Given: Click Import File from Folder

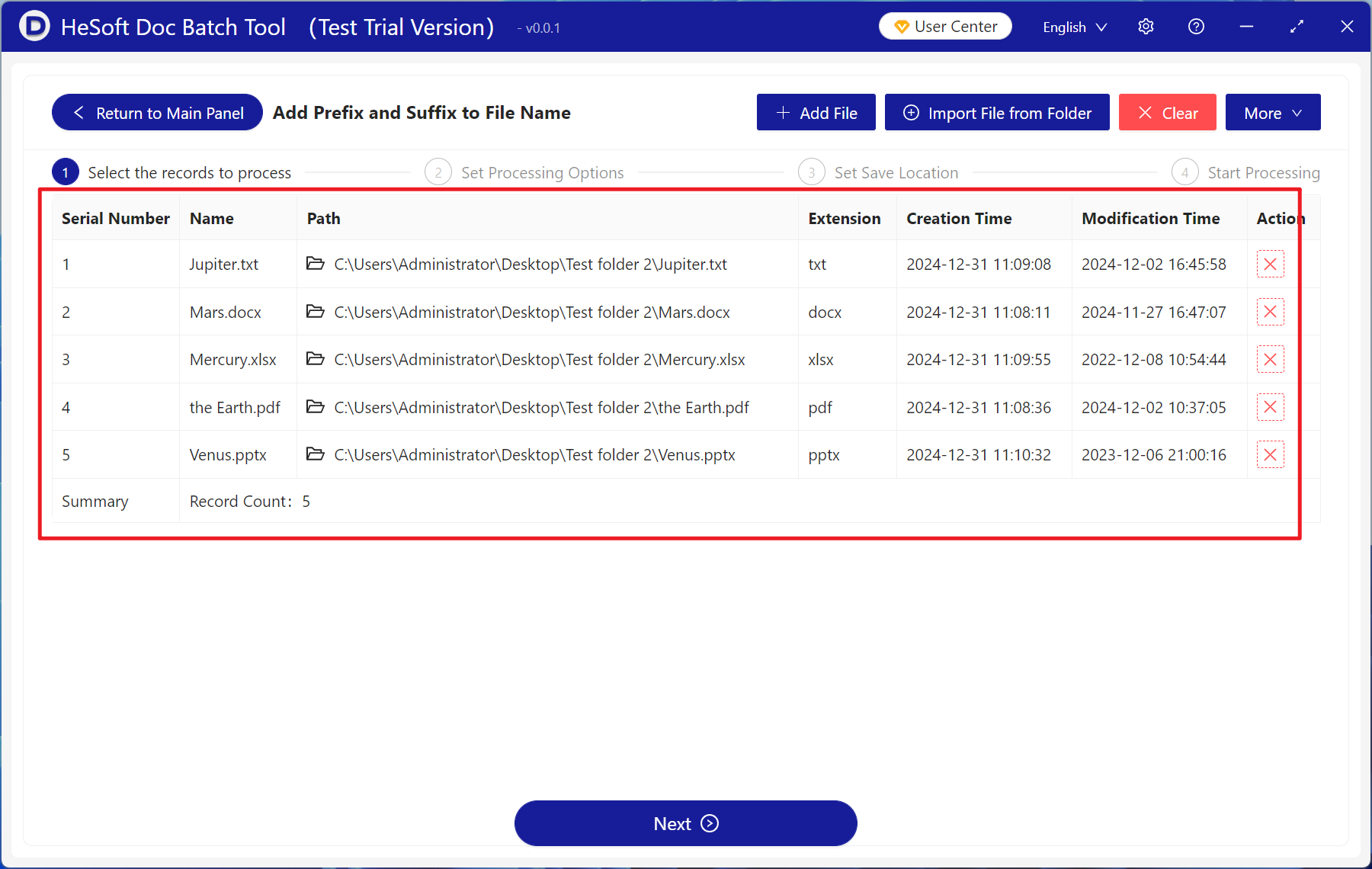Looking at the screenshot, I should point(996,113).
